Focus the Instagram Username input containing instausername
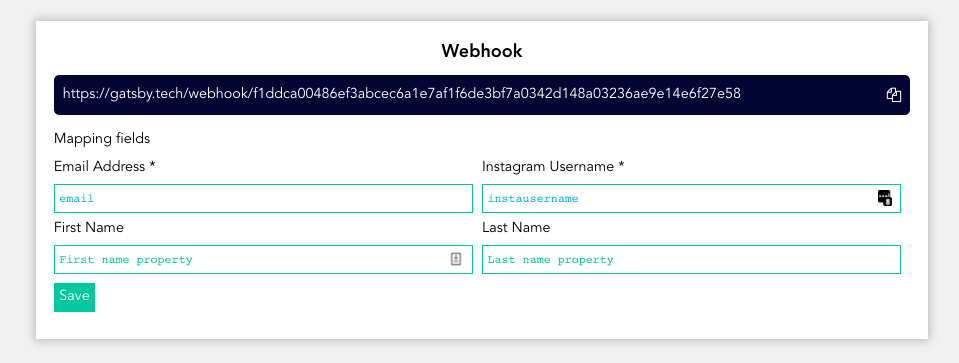 [691, 199]
